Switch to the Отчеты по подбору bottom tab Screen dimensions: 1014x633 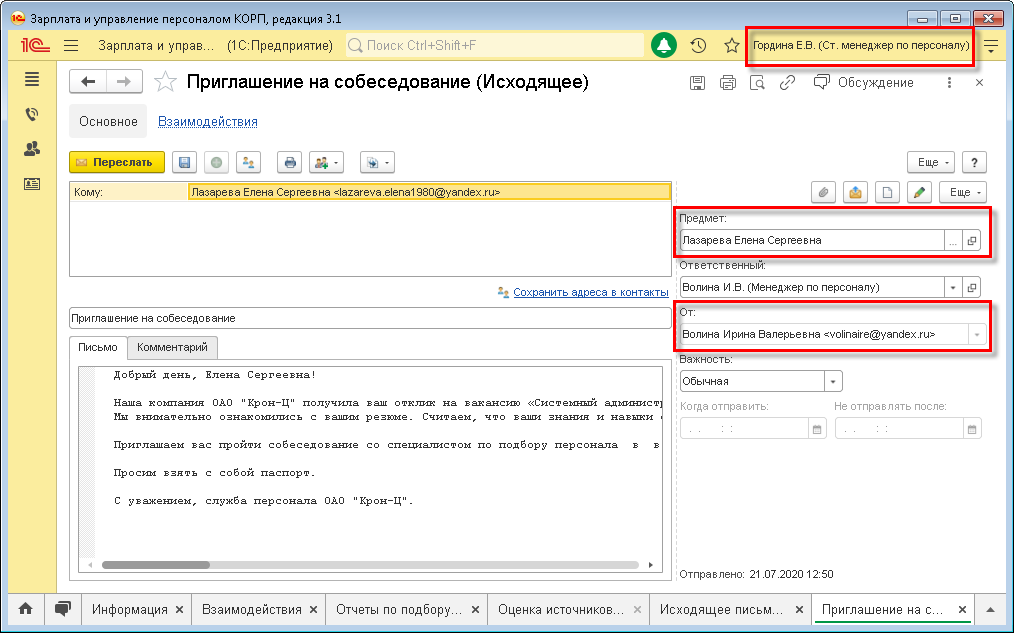pos(399,608)
